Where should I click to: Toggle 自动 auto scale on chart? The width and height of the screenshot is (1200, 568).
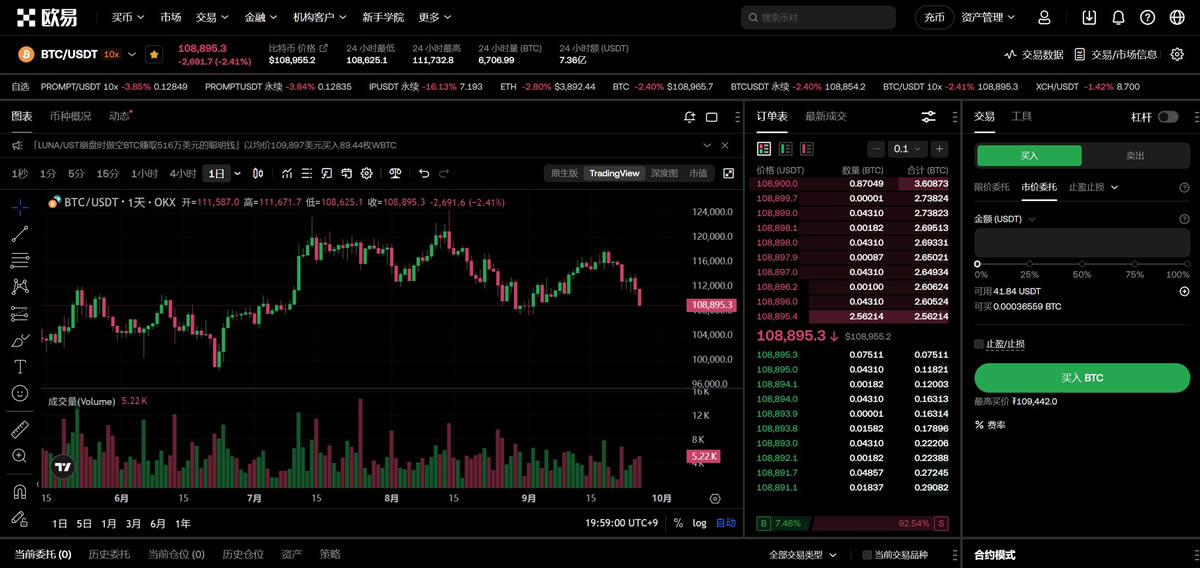(x=725, y=523)
